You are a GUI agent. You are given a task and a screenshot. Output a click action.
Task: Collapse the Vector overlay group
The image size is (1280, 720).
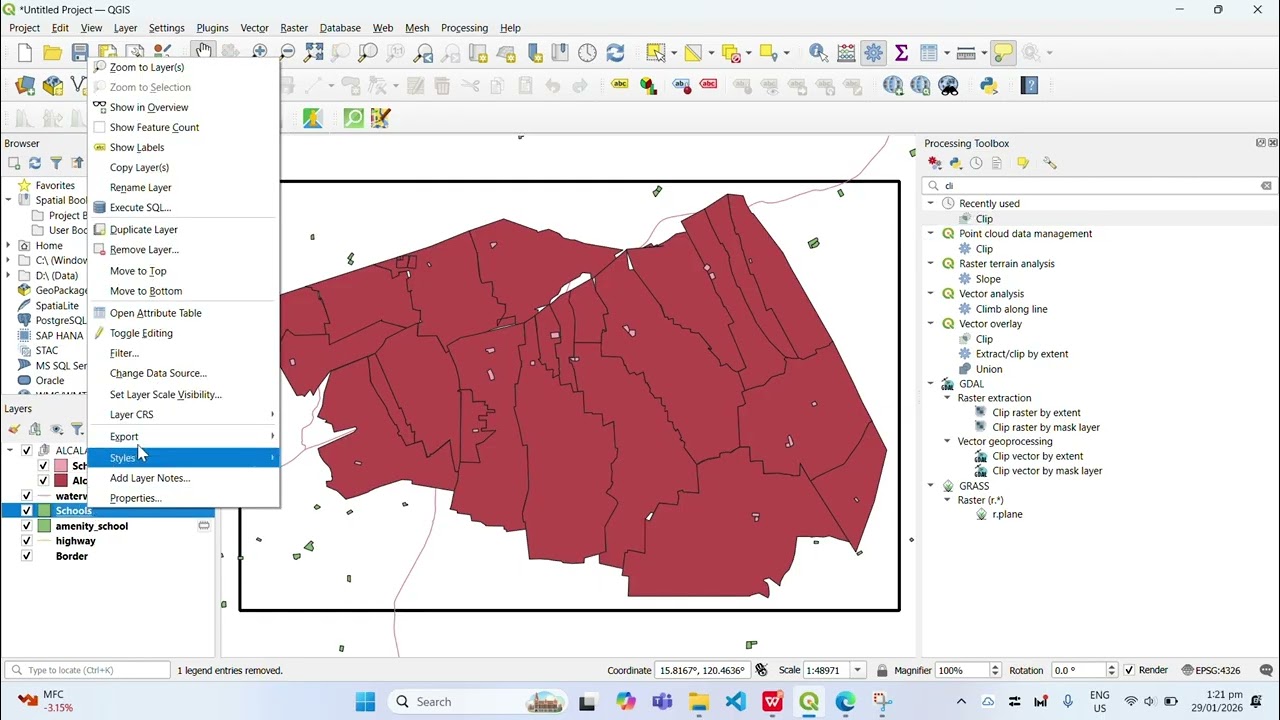(931, 324)
